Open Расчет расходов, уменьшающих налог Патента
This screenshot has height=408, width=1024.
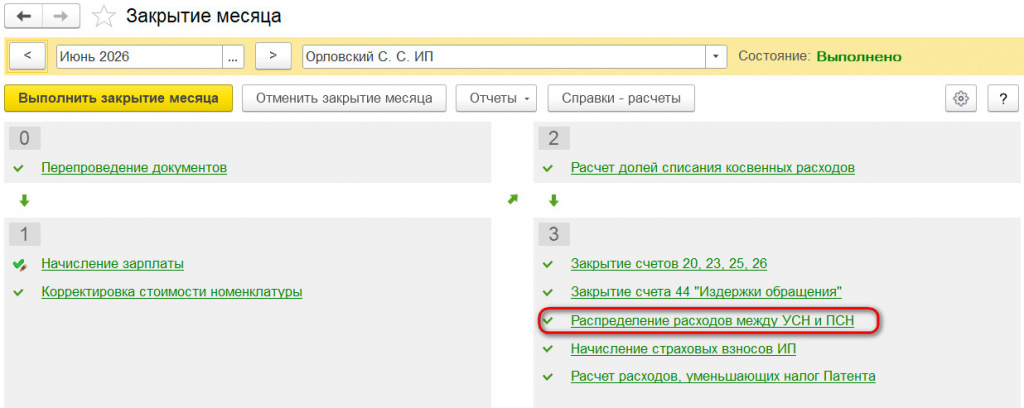723,377
